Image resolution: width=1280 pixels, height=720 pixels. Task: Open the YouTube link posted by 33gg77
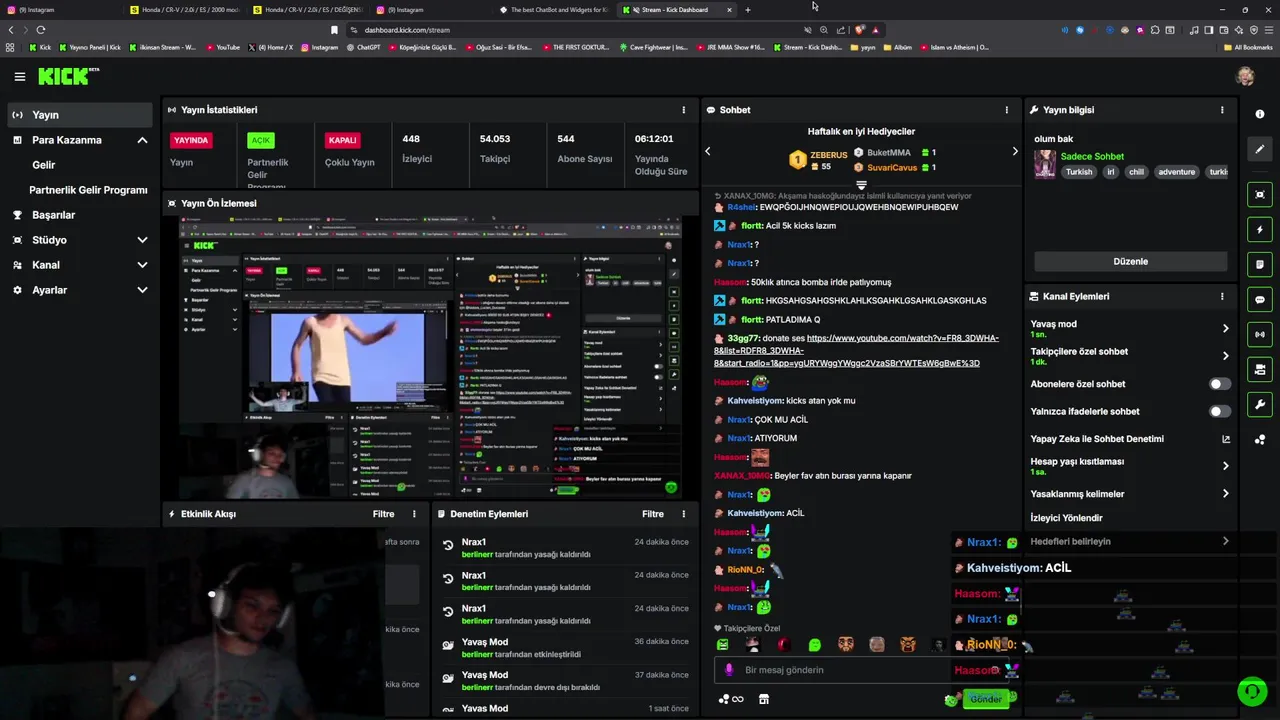pyautogui.click(x=856, y=351)
